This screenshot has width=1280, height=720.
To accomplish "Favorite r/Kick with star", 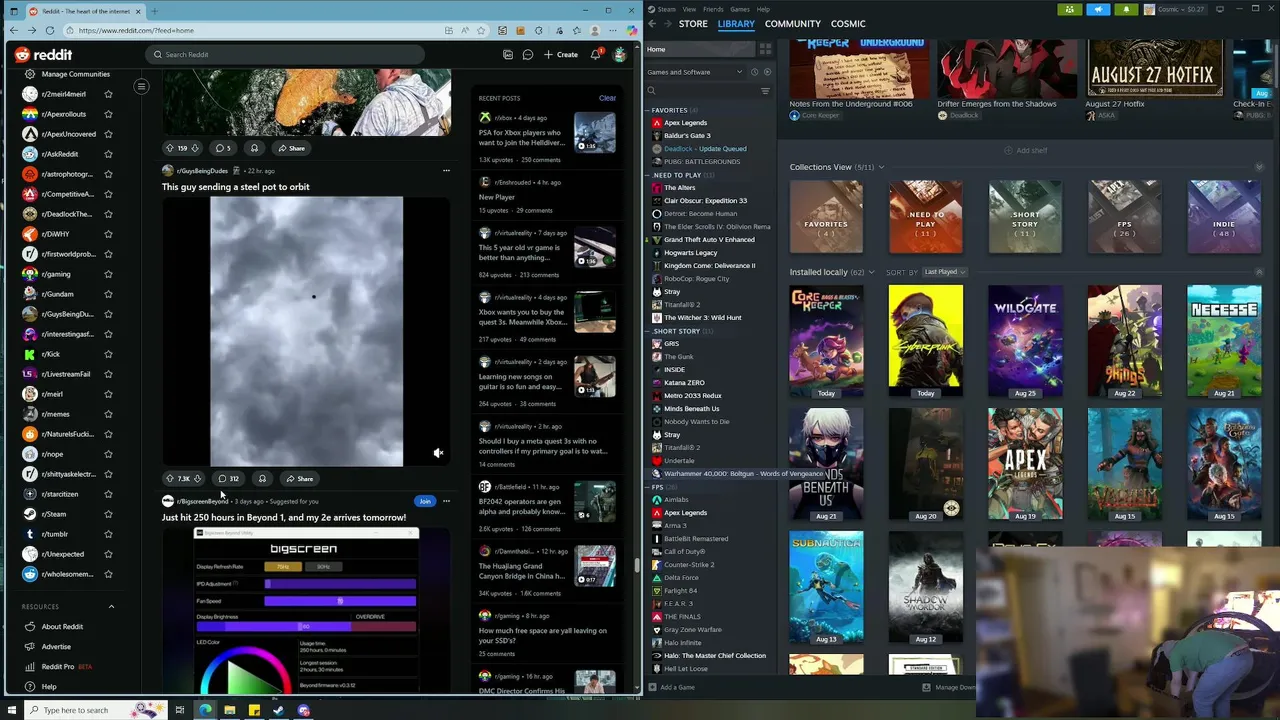I will (108, 354).
